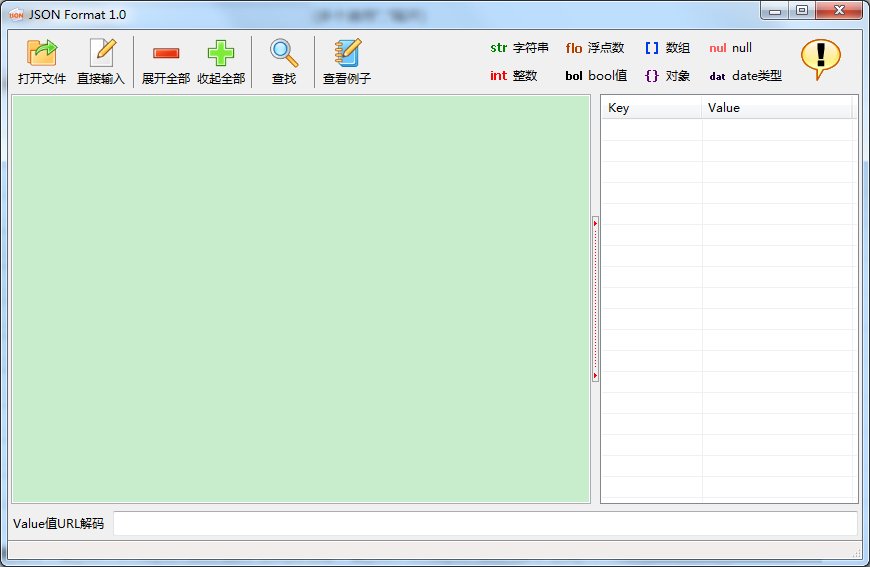Click the blue [ ] 数组 legend symbol
This screenshot has height=567, width=870.
tap(652, 48)
